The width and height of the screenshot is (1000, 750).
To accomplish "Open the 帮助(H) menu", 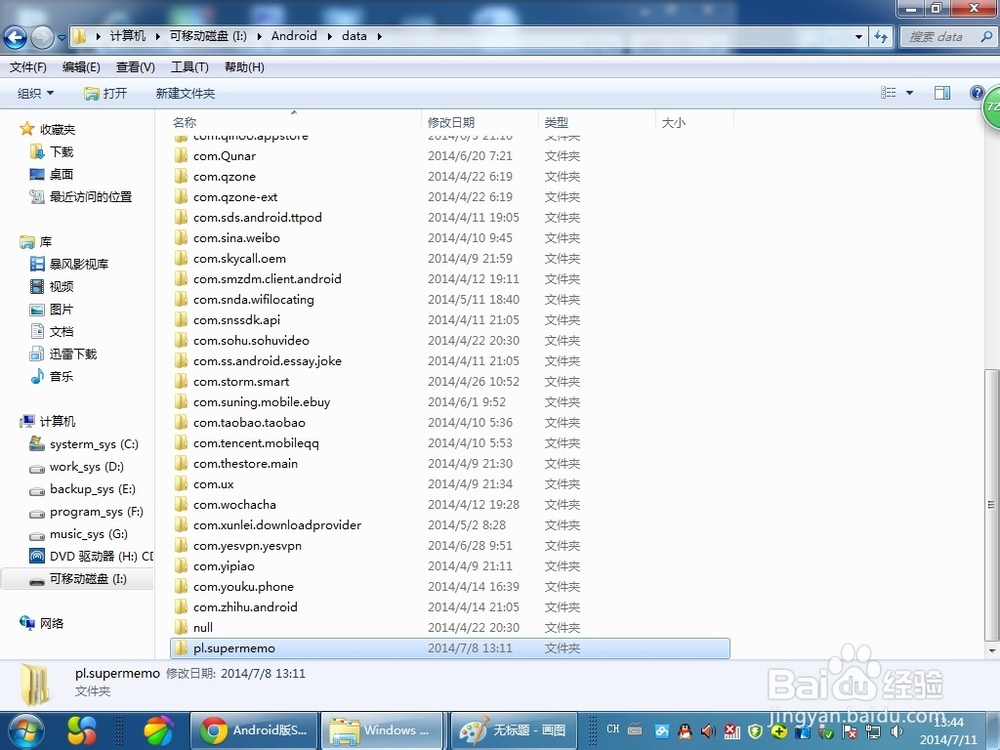I will coord(244,67).
